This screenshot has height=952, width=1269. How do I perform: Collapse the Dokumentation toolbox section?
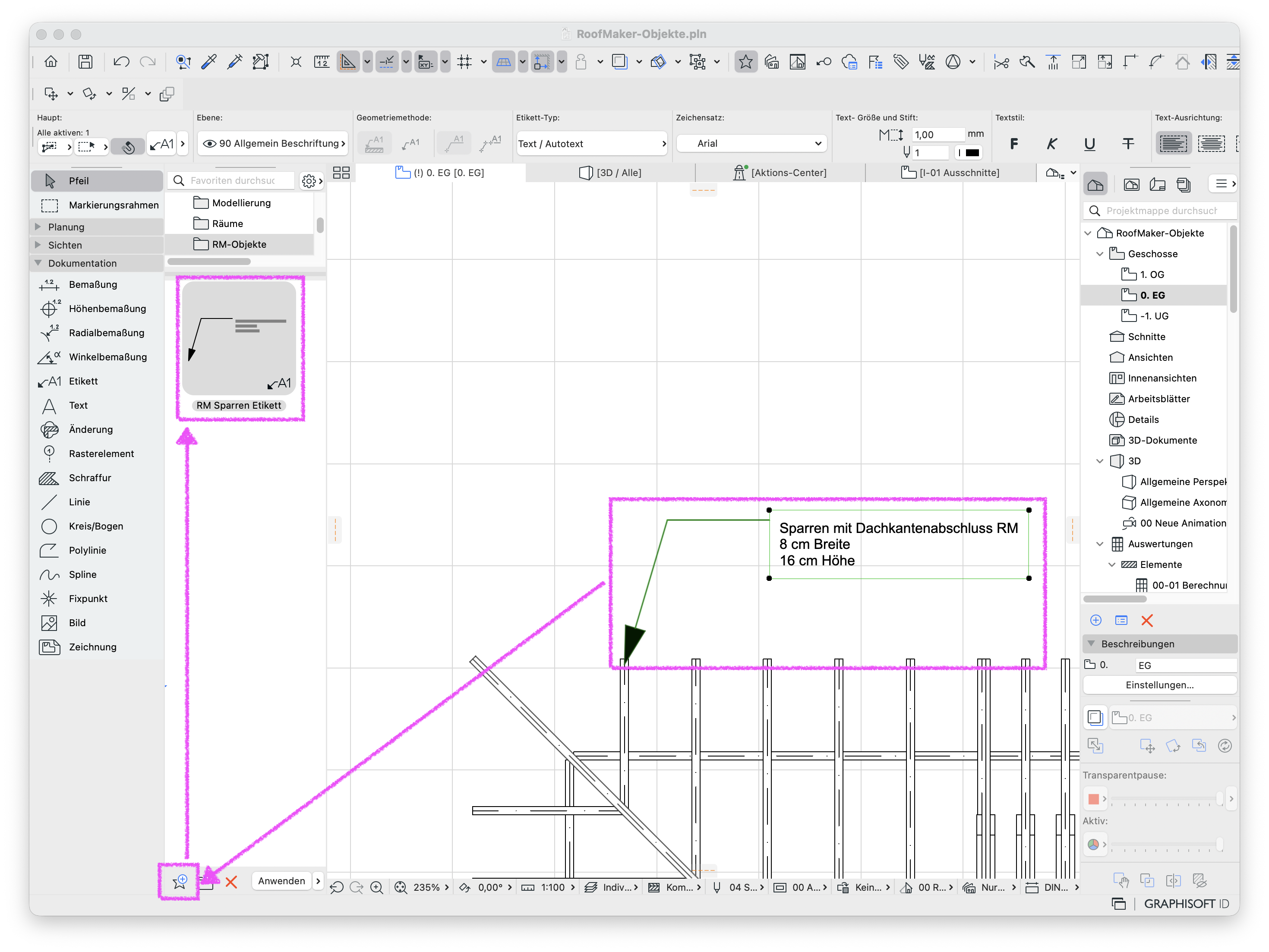38,263
